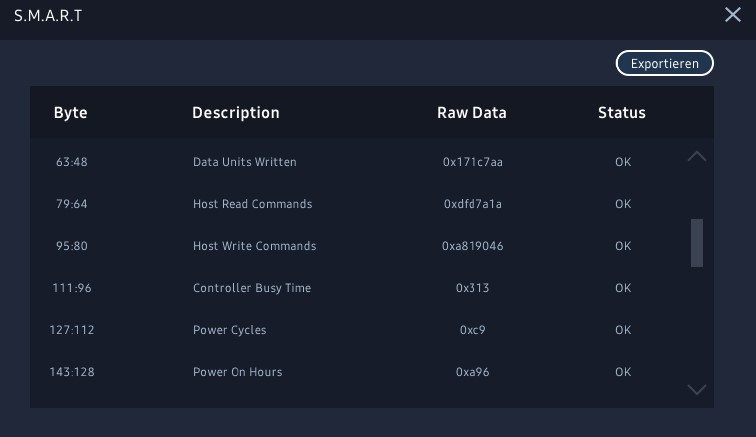756x437 pixels.
Task: Select the Host Write Commands description
Action: point(255,246)
